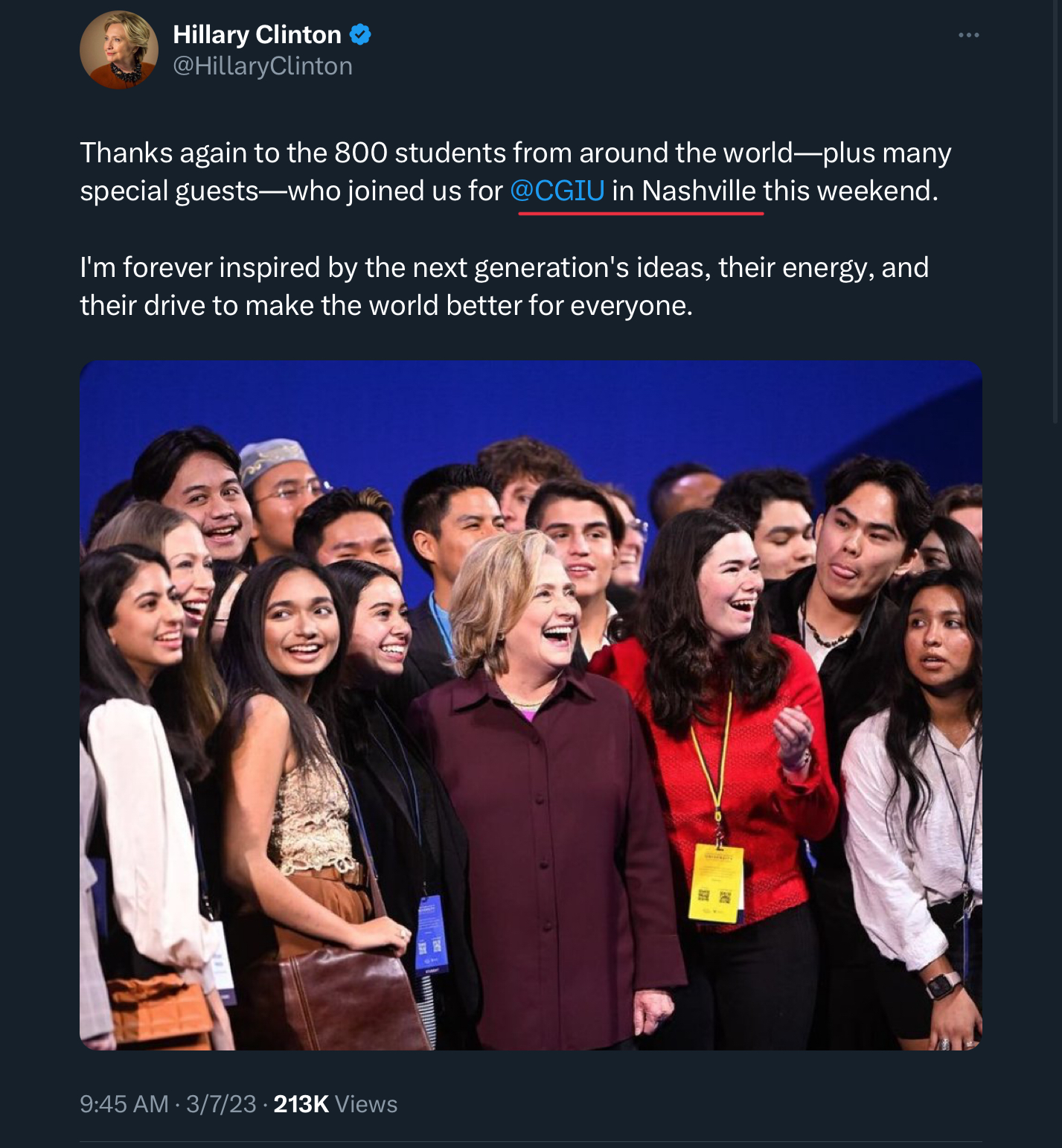Open the @CGIU mention link
The height and width of the screenshot is (1148, 1062).
(557, 191)
